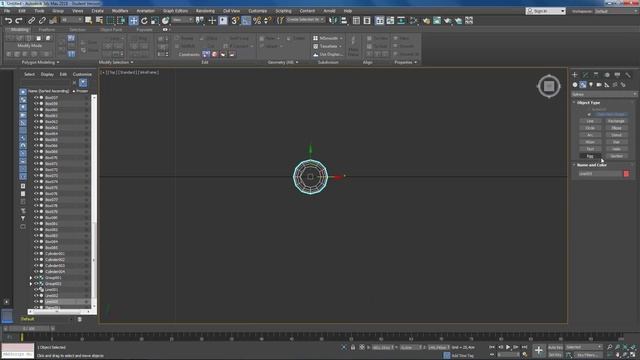
Task: Open the Splines category dropdown
Action: click(x=603, y=94)
